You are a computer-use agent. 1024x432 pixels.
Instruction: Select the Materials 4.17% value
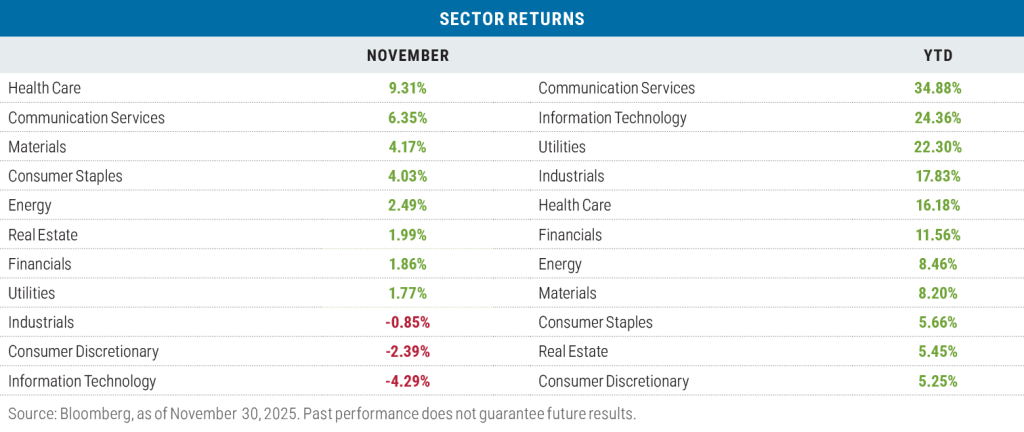coord(408,147)
